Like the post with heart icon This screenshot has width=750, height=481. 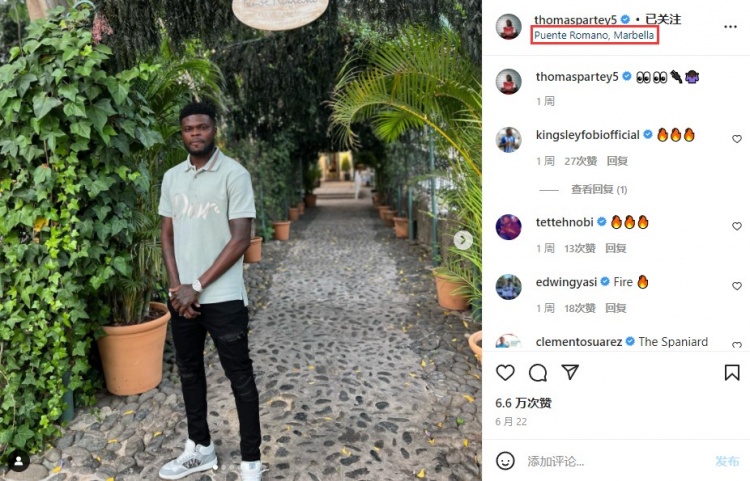(506, 373)
